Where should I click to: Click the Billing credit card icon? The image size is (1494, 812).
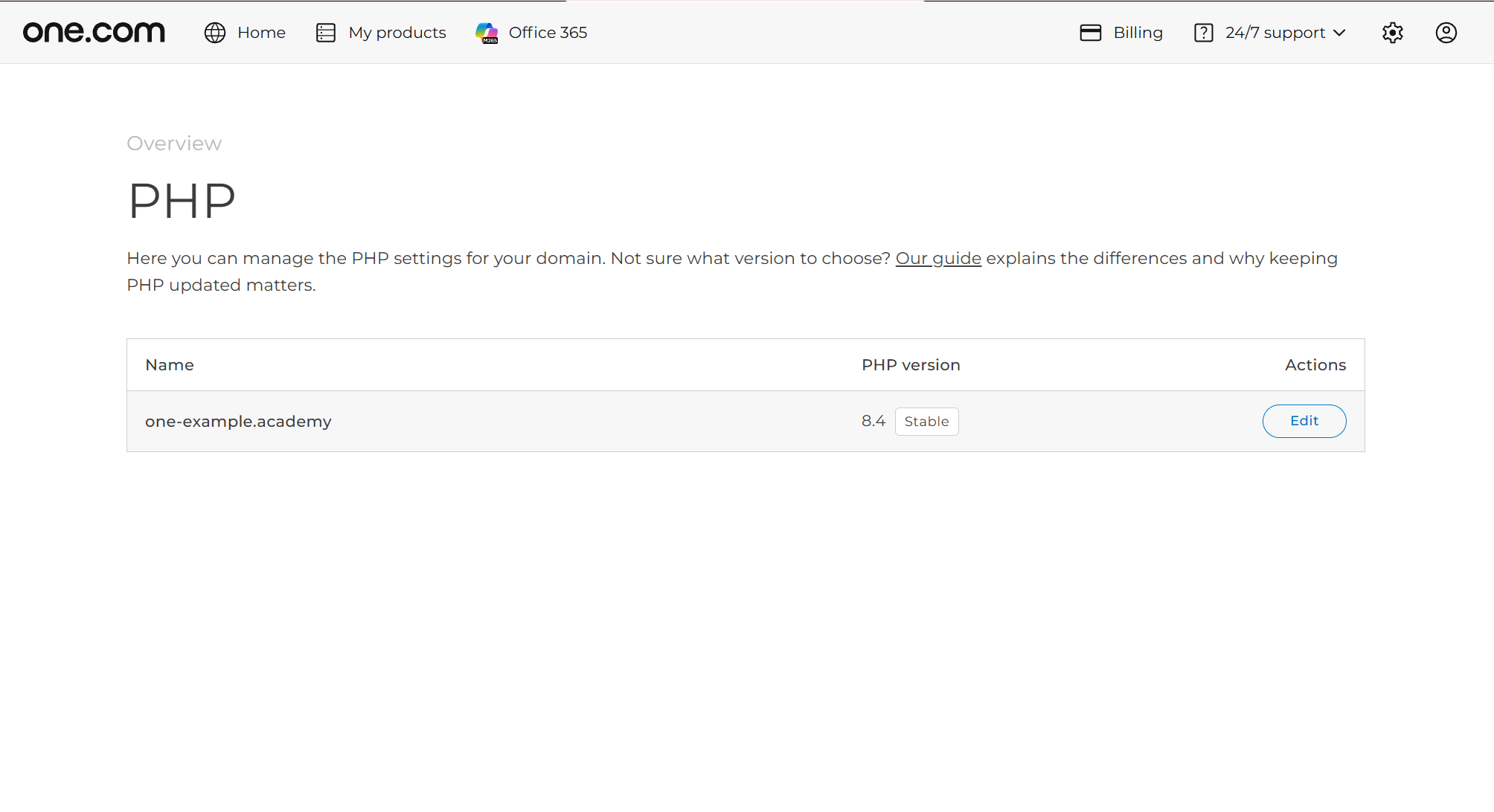pyautogui.click(x=1091, y=33)
